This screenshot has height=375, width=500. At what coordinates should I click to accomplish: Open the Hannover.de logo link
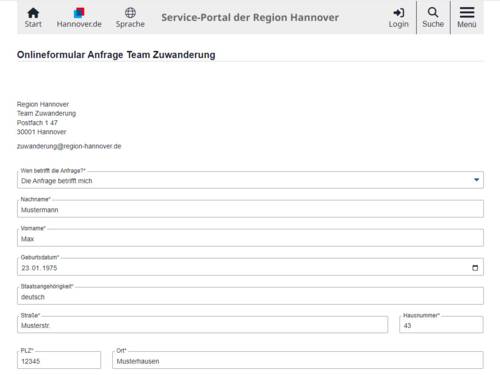(x=79, y=17)
